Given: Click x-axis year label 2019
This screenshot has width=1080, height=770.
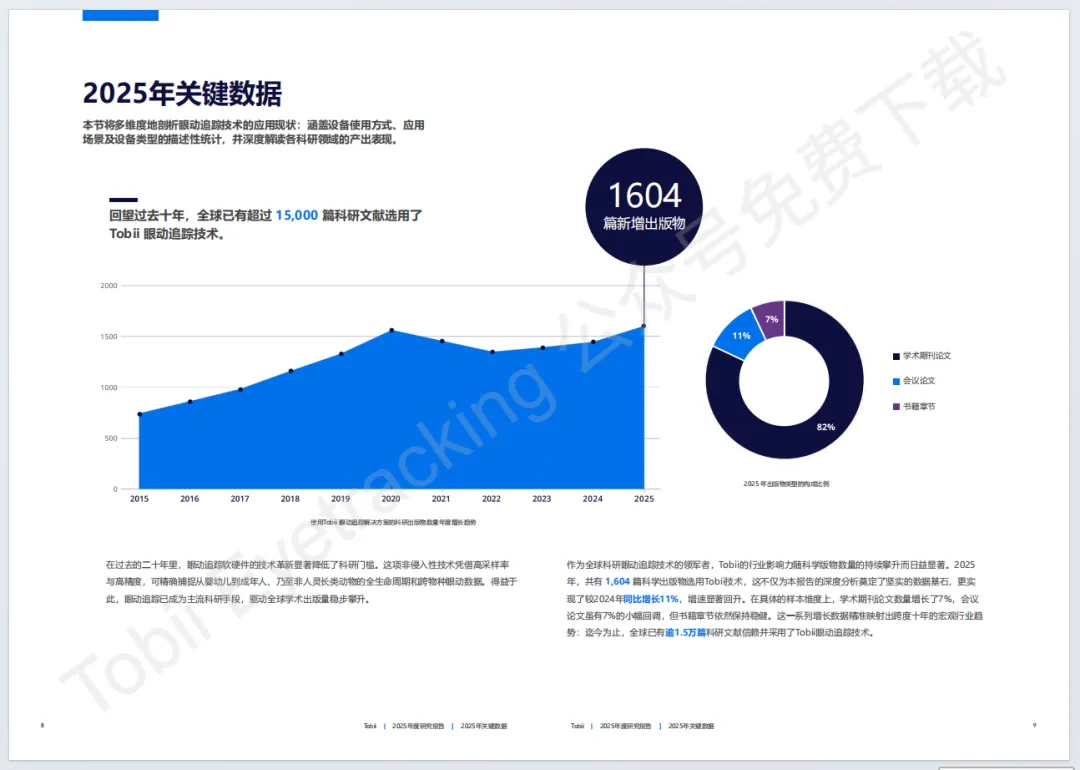Looking at the screenshot, I should tap(340, 499).
